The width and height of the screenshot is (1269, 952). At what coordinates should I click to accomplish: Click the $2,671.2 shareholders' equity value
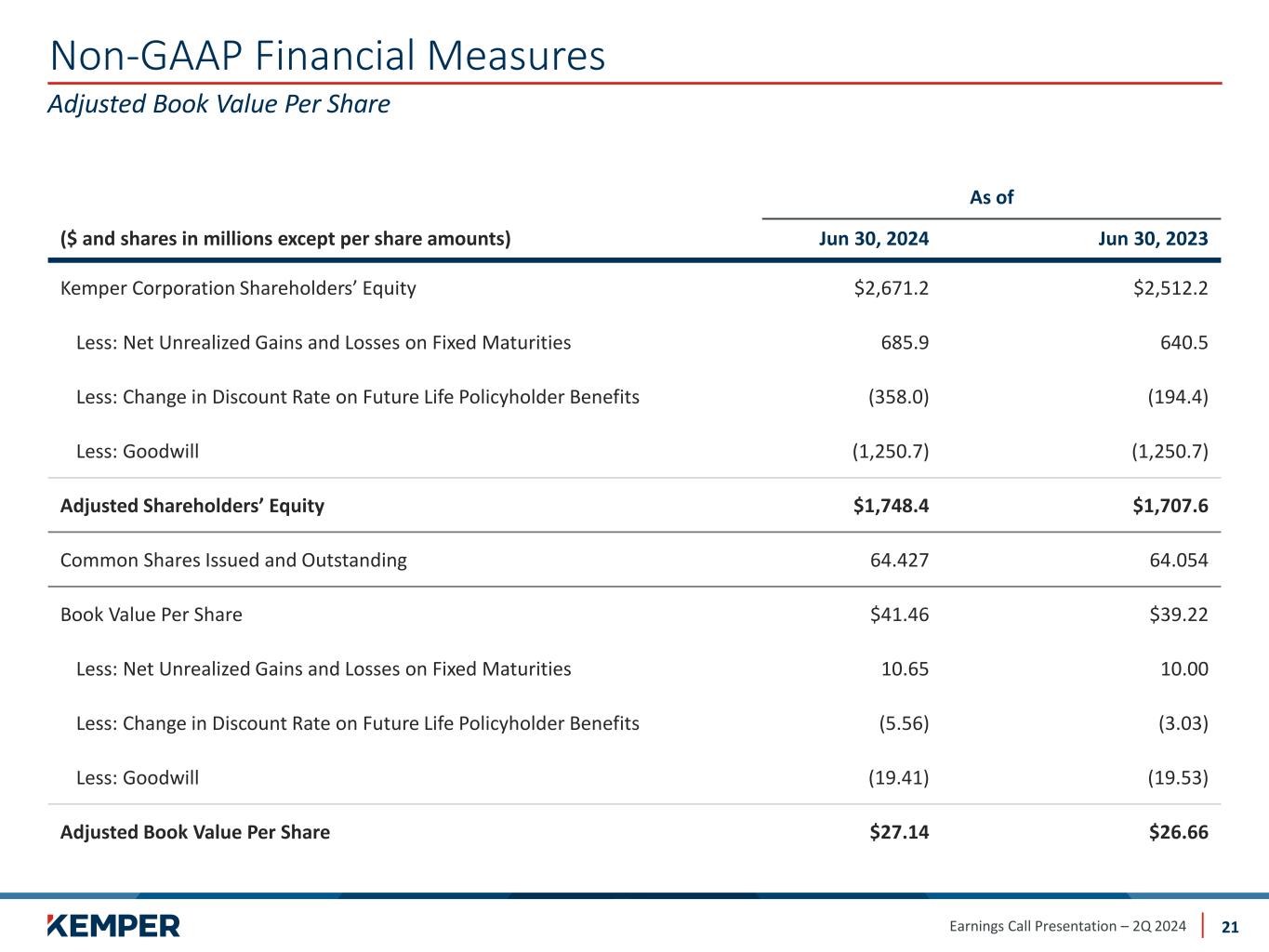(x=891, y=288)
